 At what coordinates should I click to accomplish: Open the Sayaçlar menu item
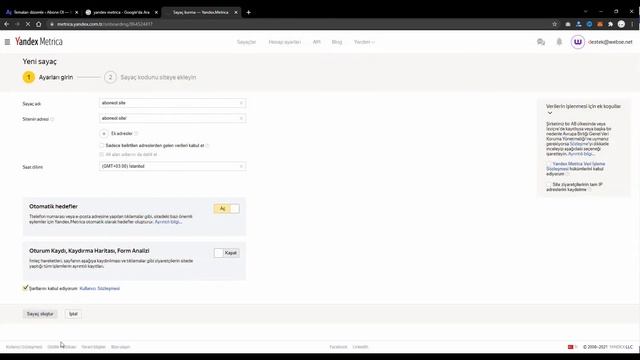click(246, 42)
